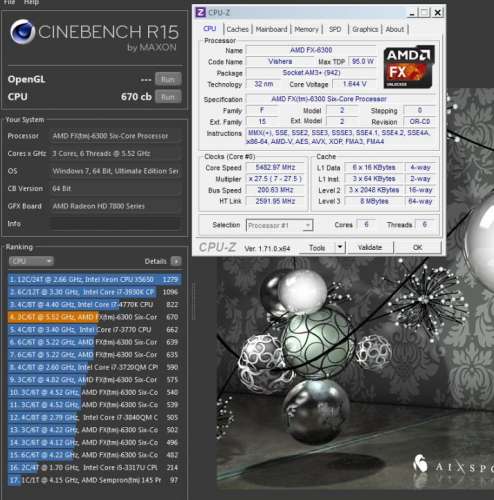The image size is (494, 500).
Task: Open the Graphics tab
Action: [365, 29]
